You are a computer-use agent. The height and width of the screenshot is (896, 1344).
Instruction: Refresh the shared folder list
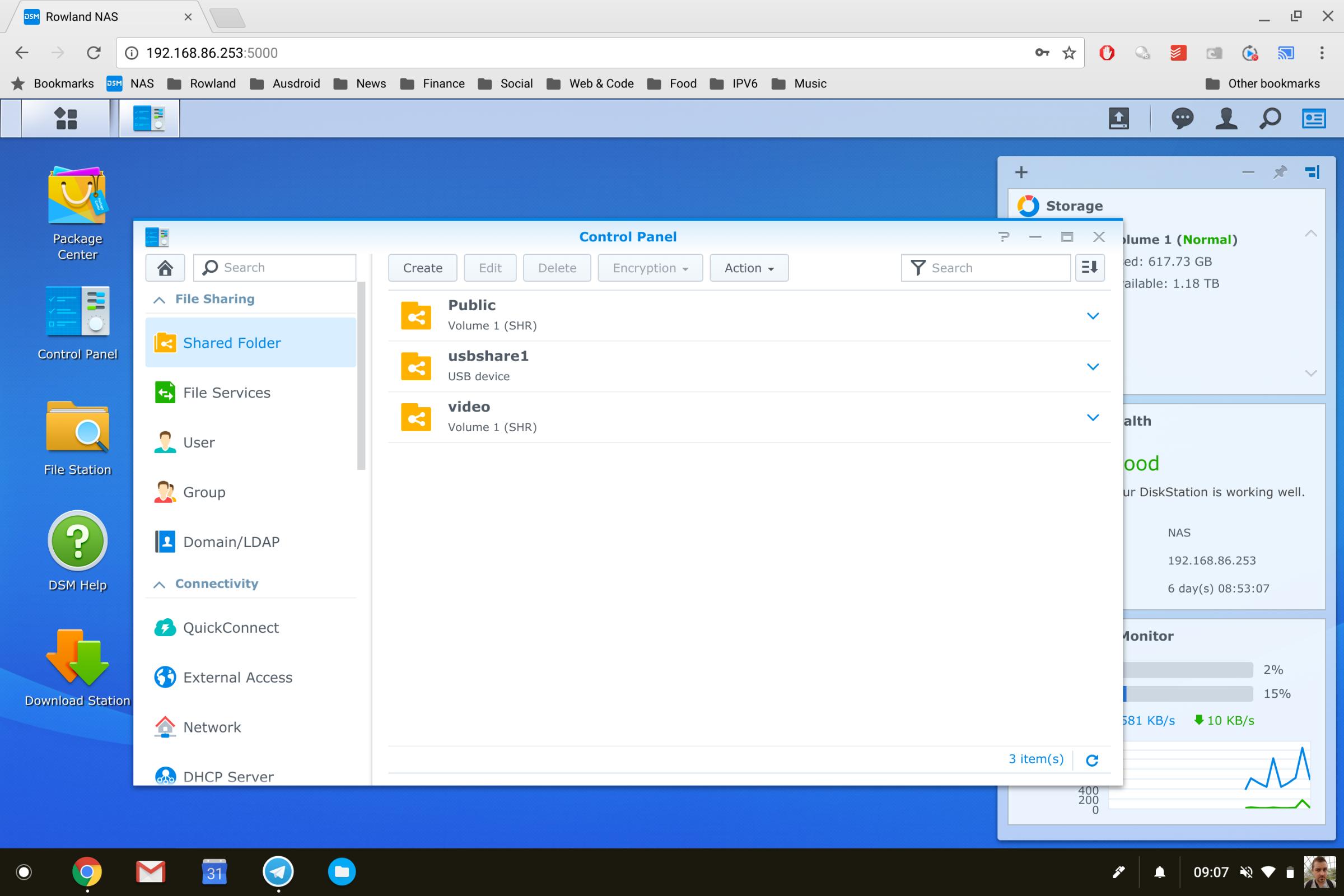pyautogui.click(x=1092, y=760)
